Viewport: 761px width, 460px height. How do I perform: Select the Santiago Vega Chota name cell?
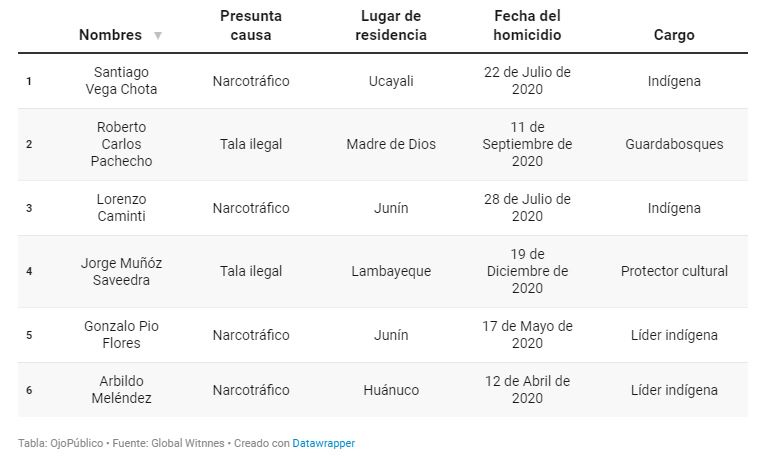pyautogui.click(x=121, y=81)
